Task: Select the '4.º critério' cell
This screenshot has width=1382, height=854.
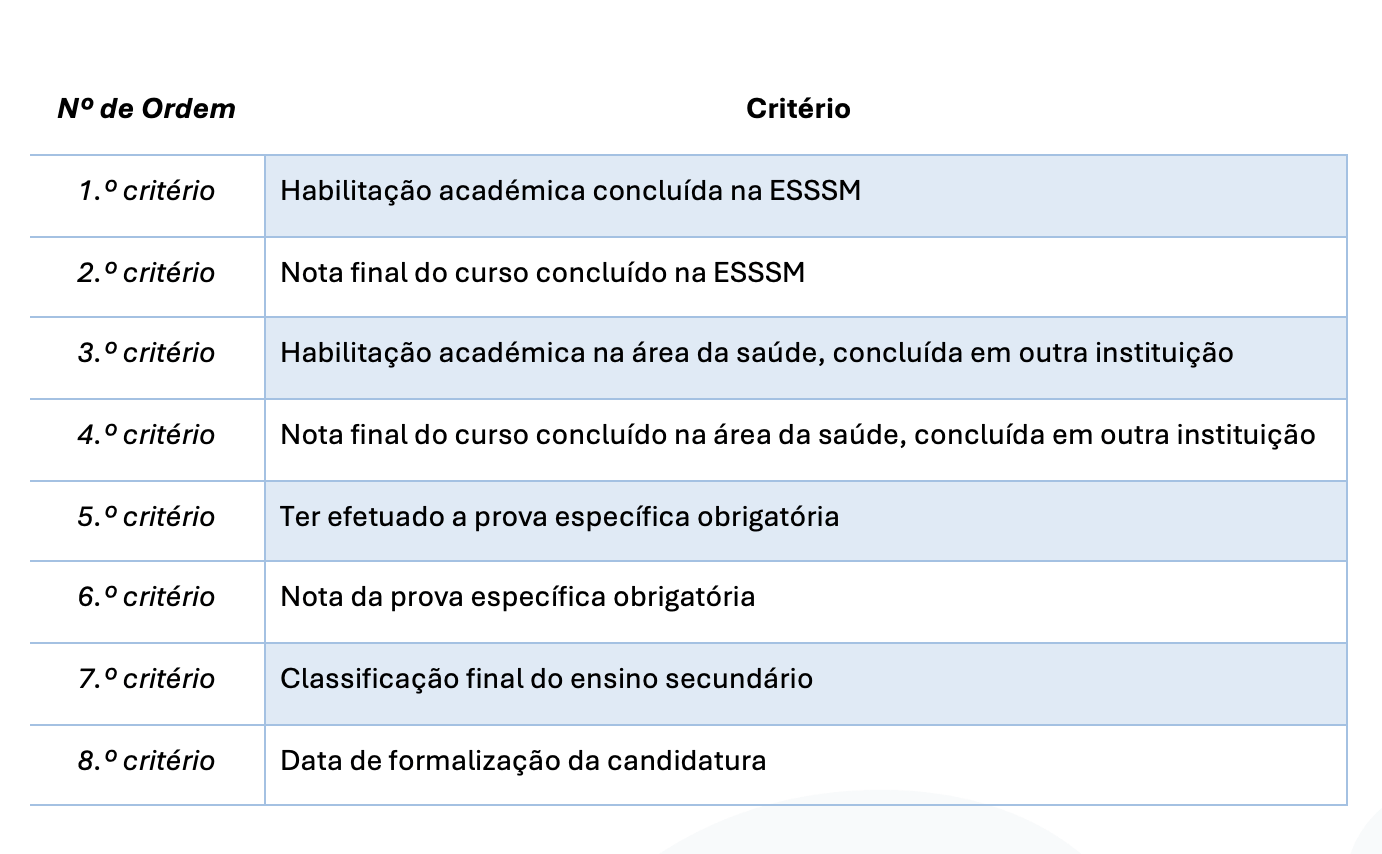Action: 146,435
